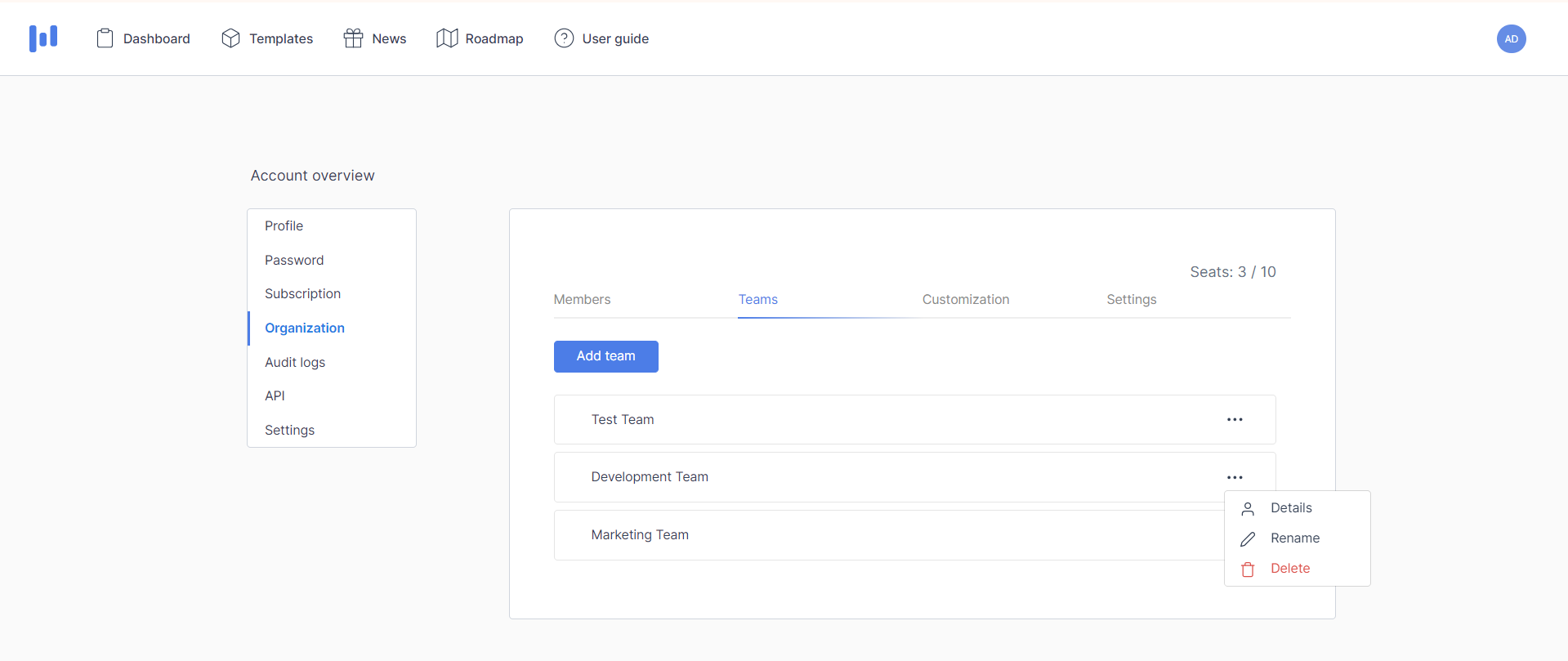Click the pencil icon beside Rename
This screenshot has height=661, width=1568.
[1248, 539]
